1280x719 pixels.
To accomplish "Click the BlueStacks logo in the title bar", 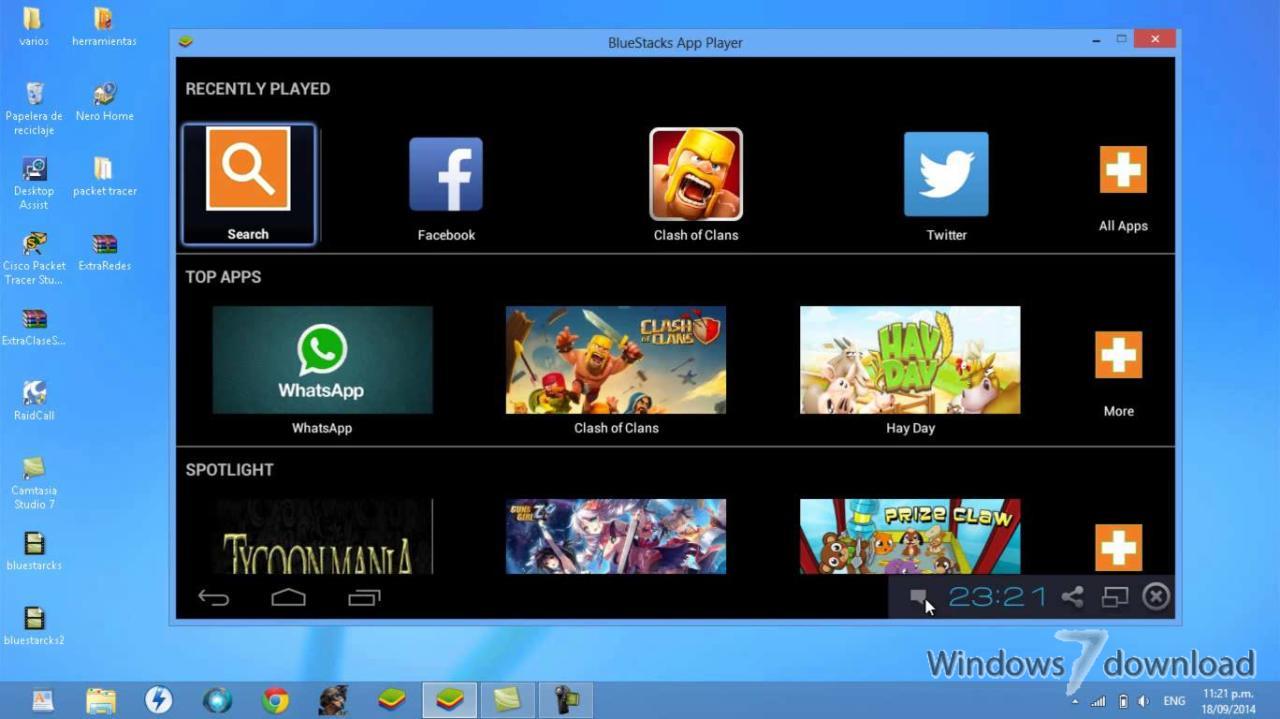I will (x=185, y=42).
